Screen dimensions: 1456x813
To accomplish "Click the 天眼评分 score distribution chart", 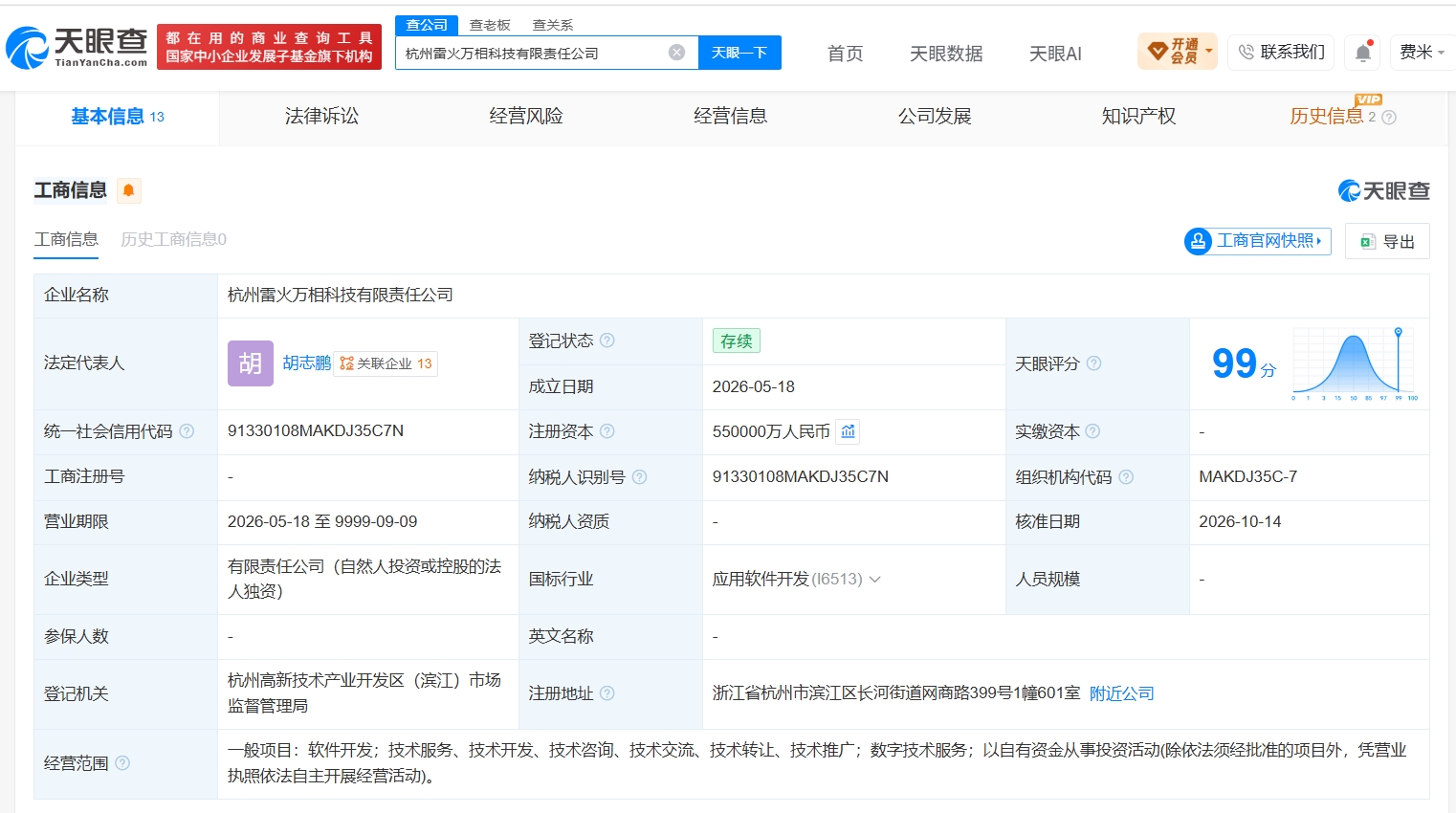I will 1354,363.
